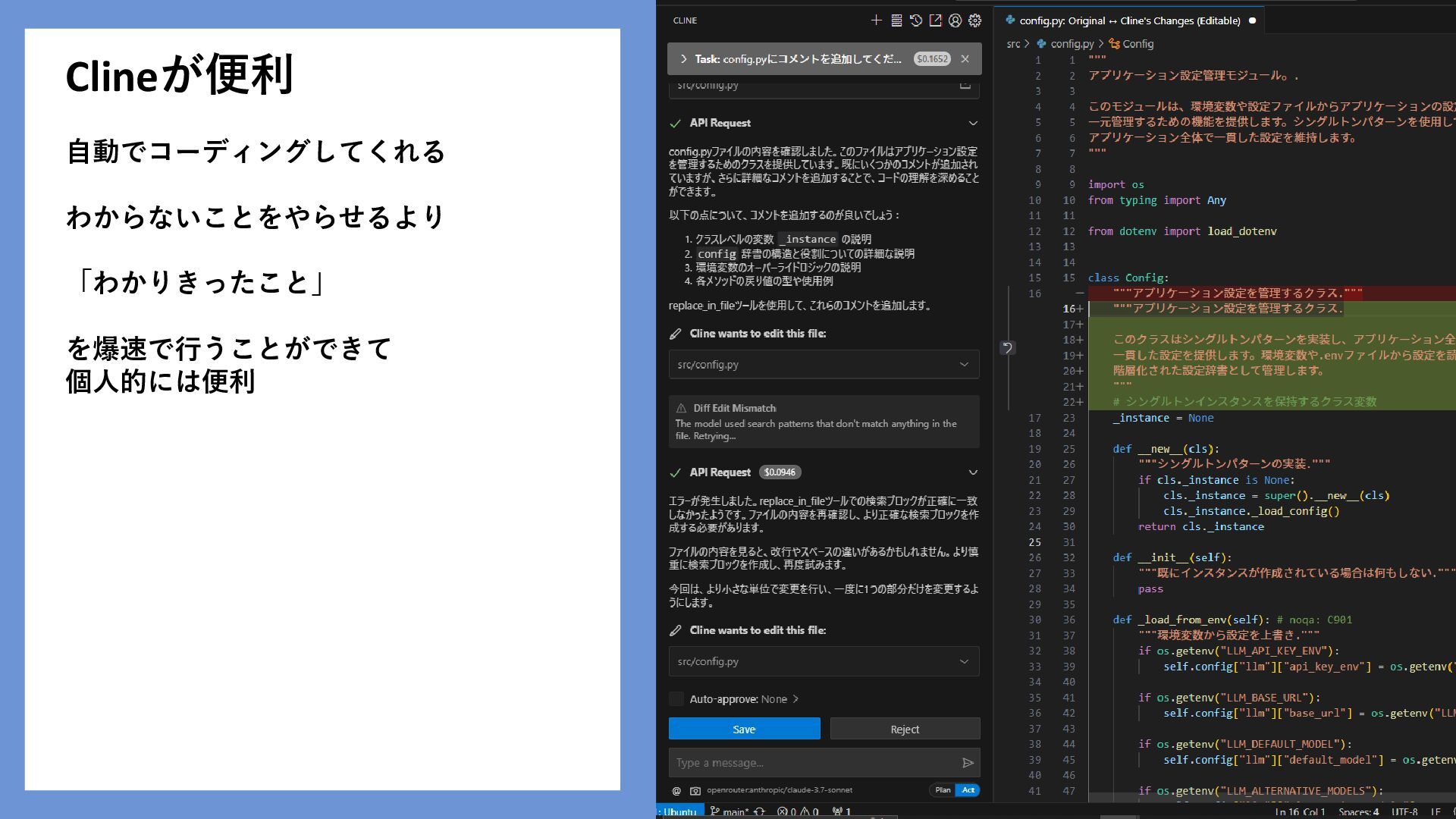Open errors and warnings in status bar
Screen dimensions: 1456x819
[x=798, y=811]
